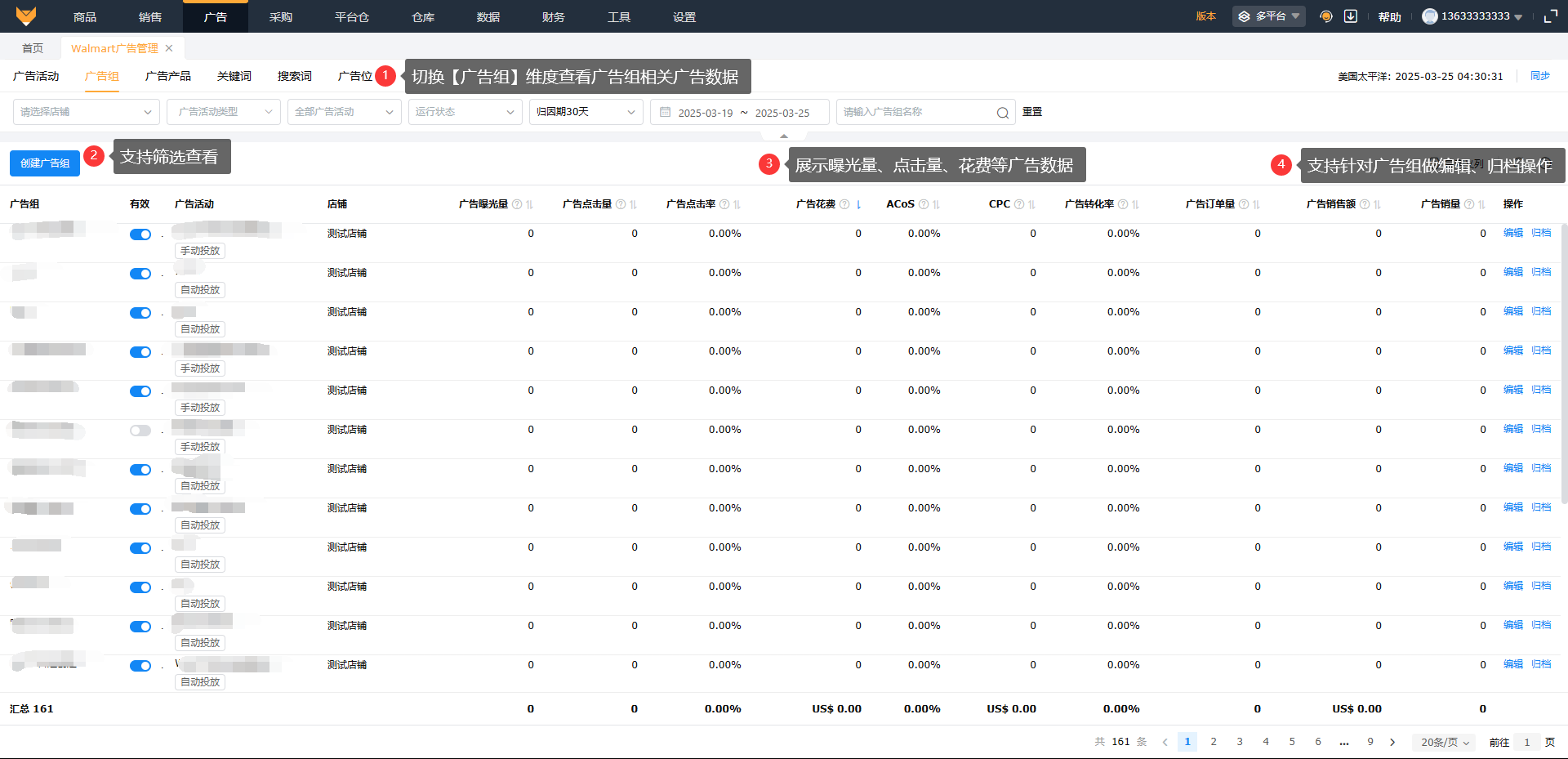The image size is (1568, 759).
Task: Click the date range picker field
Action: click(739, 113)
